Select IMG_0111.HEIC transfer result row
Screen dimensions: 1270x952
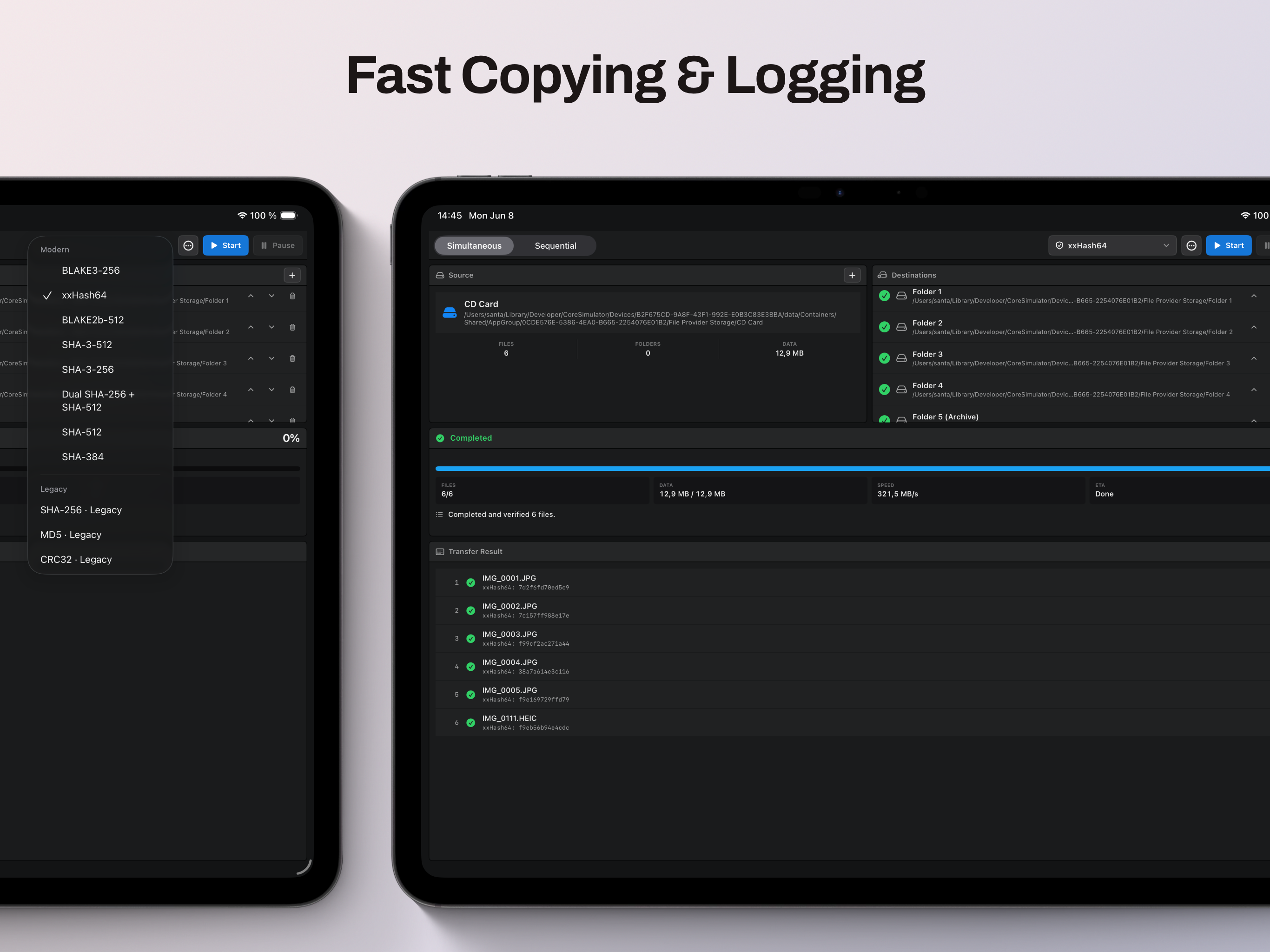click(x=853, y=723)
